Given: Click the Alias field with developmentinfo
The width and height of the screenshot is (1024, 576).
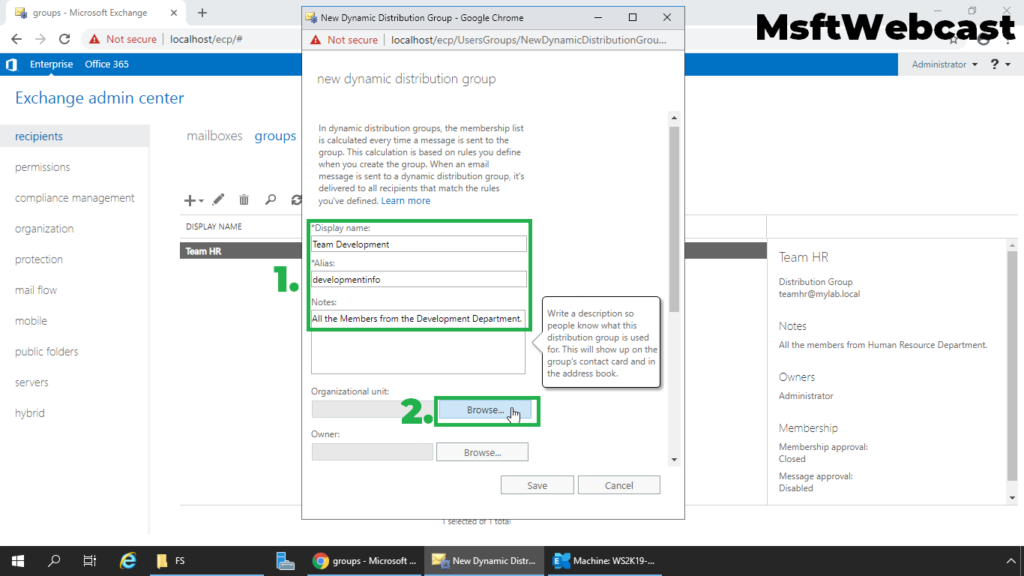Looking at the screenshot, I should (418, 280).
